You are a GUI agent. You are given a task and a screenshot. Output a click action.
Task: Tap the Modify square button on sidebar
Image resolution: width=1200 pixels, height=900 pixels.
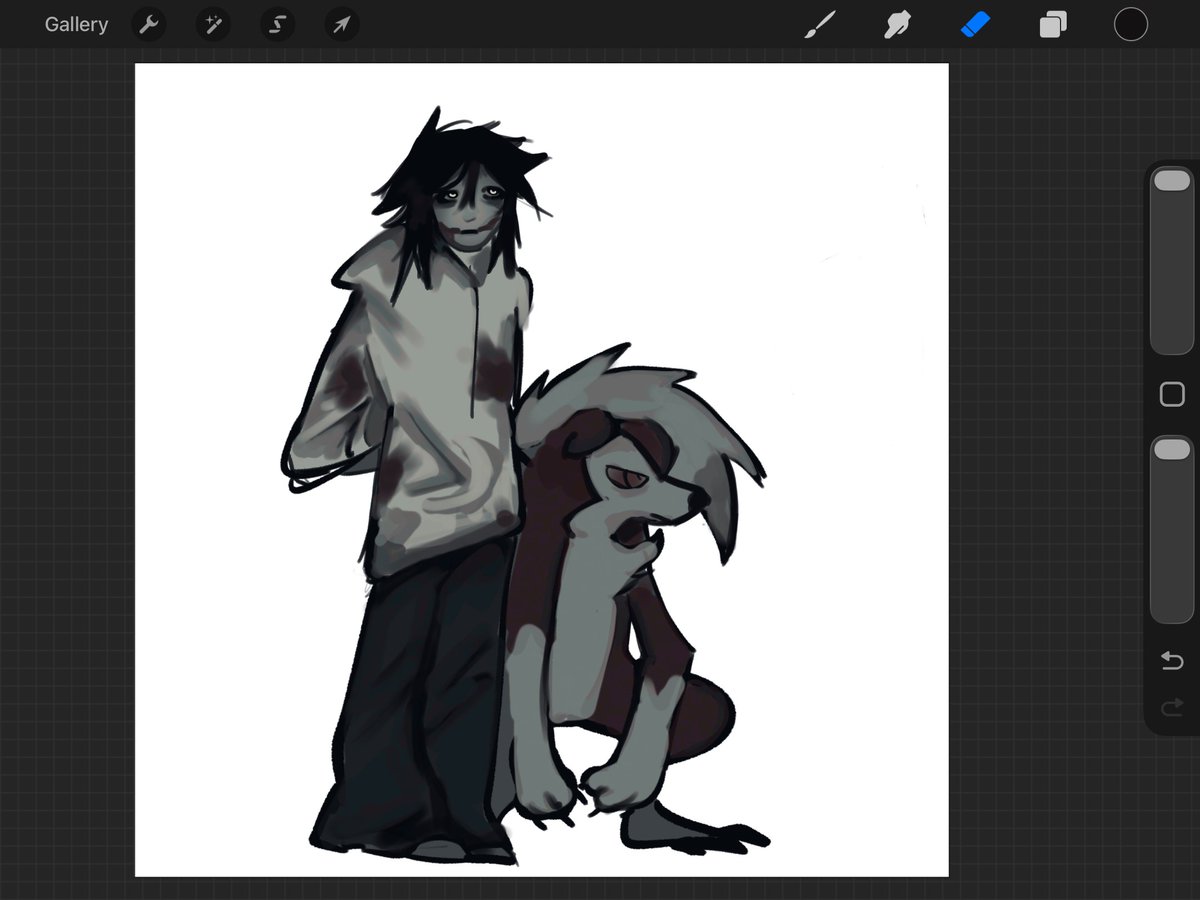tap(1172, 395)
